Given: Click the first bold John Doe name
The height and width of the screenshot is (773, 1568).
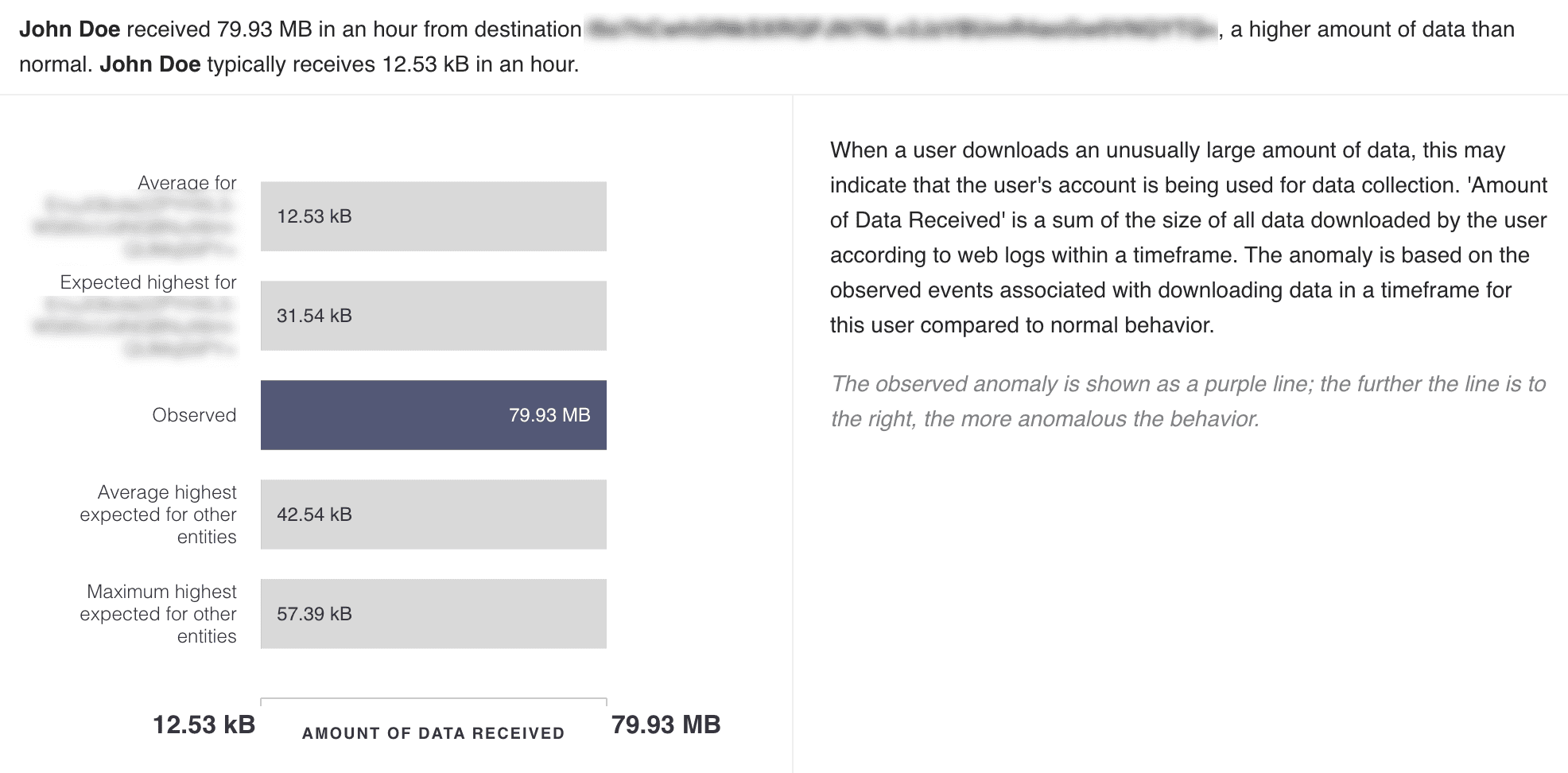Looking at the screenshot, I should (69, 29).
